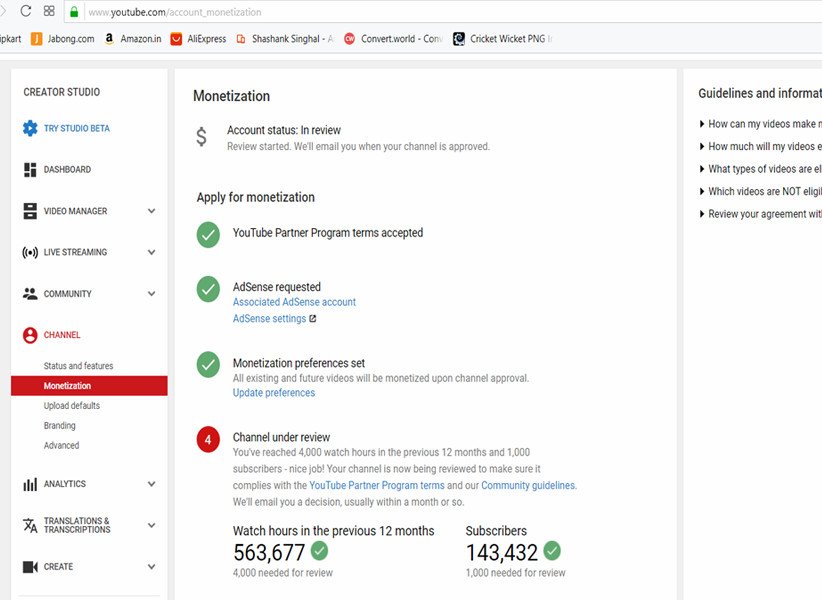The image size is (822, 600).
Task: Click the 143,432 subscribers value
Action: pos(502,552)
